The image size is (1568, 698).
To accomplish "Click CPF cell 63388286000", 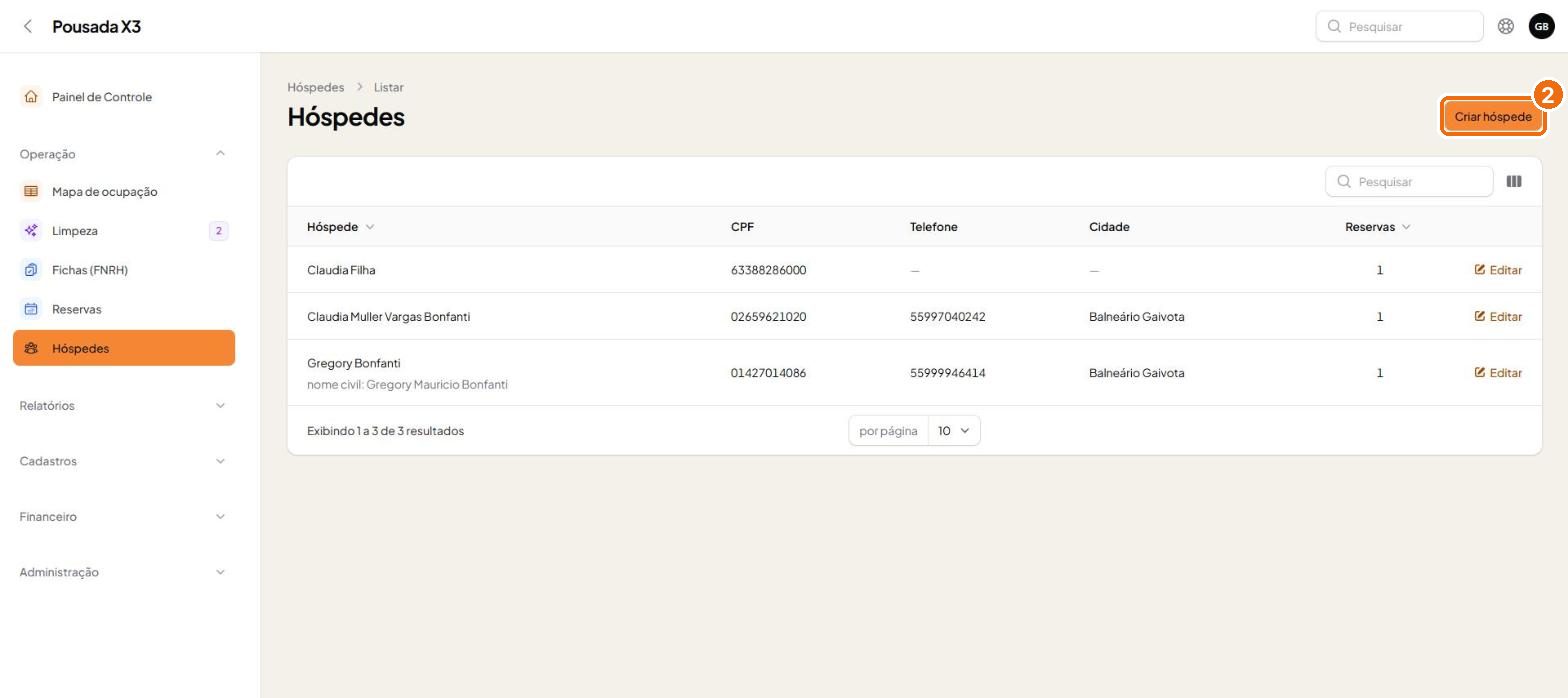I will [x=768, y=270].
